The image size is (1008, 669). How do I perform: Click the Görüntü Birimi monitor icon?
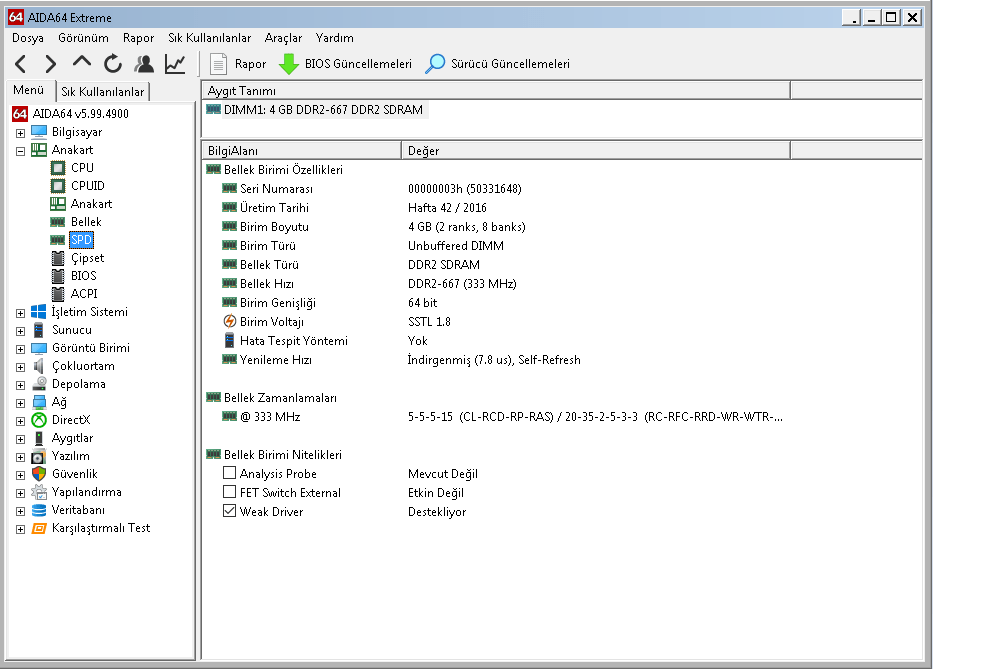tap(39, 348)
